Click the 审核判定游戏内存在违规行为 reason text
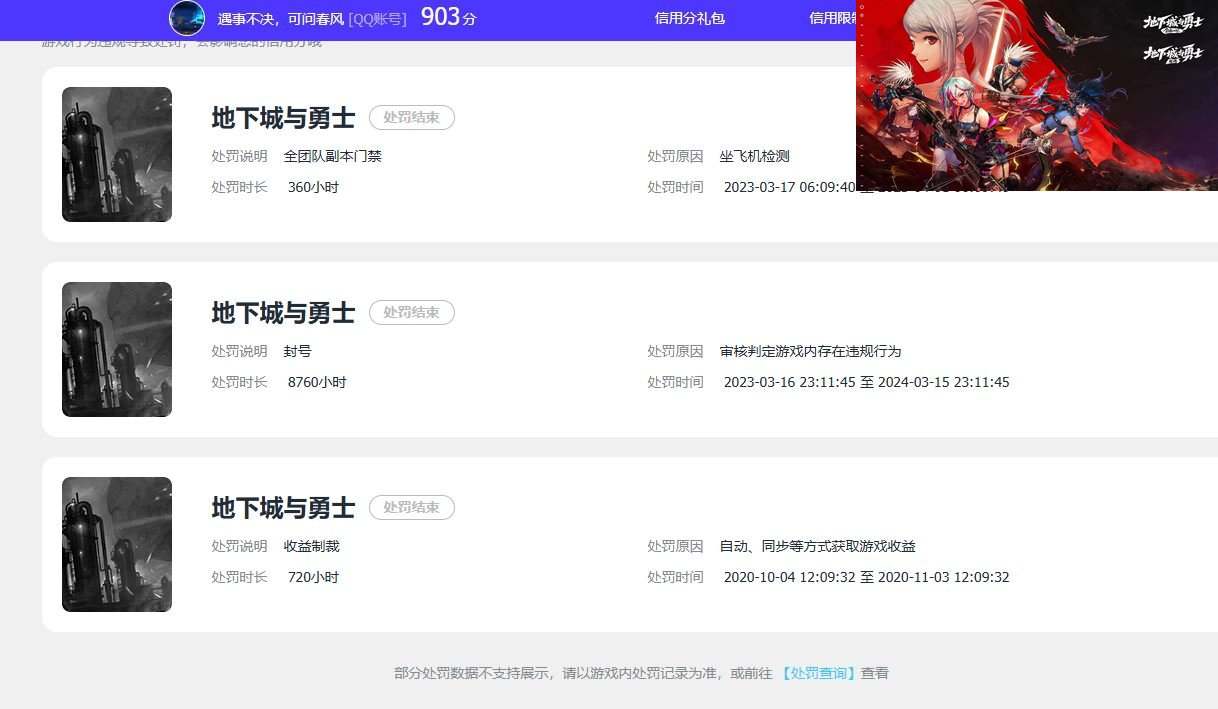 coord(811,351)
